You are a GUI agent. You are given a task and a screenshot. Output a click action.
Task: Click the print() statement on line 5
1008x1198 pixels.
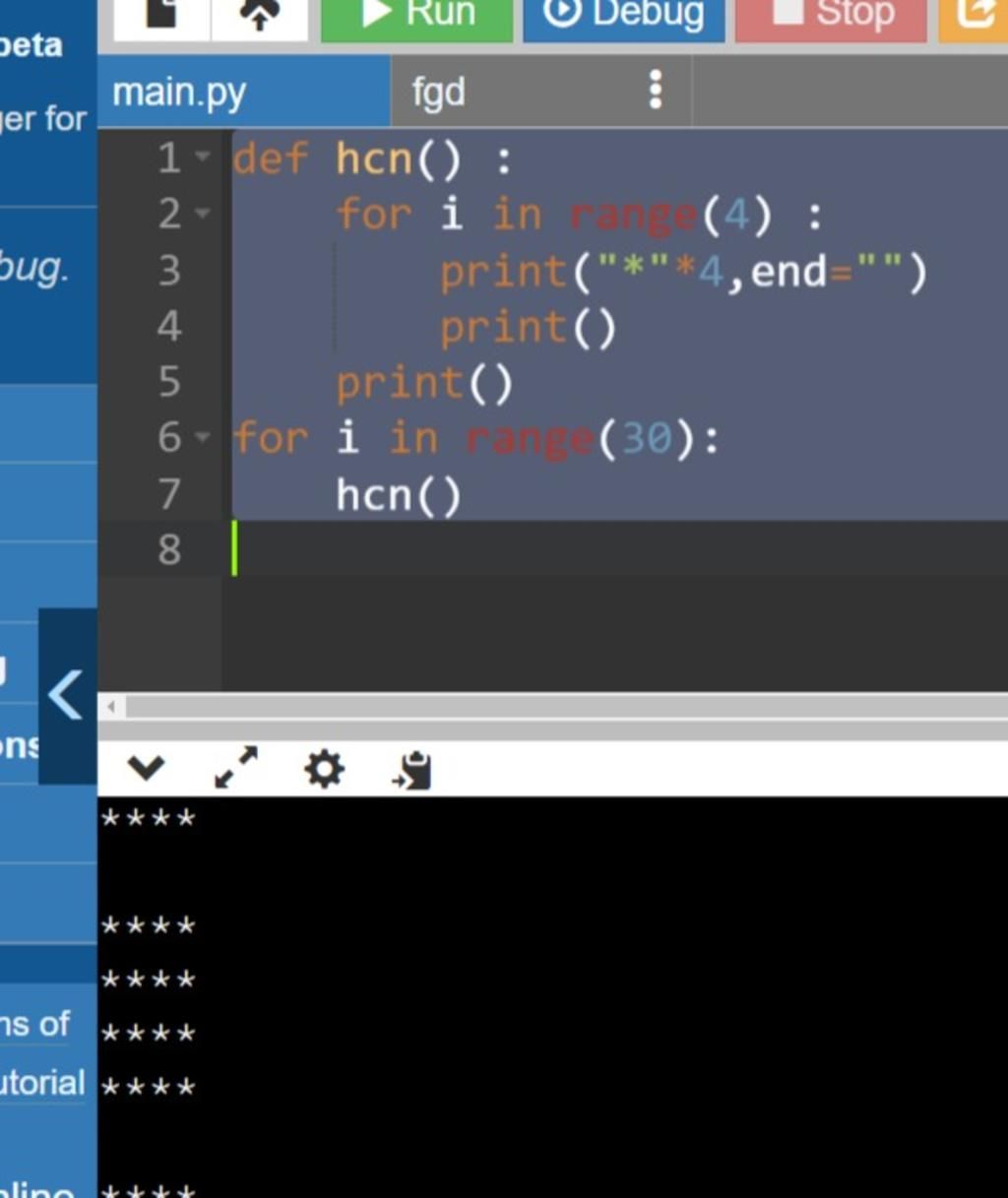[424, 383]
